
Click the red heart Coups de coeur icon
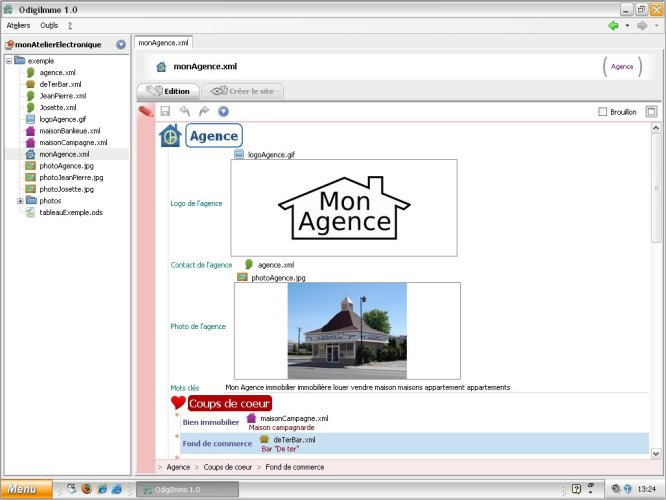click(x=178, y=403)
